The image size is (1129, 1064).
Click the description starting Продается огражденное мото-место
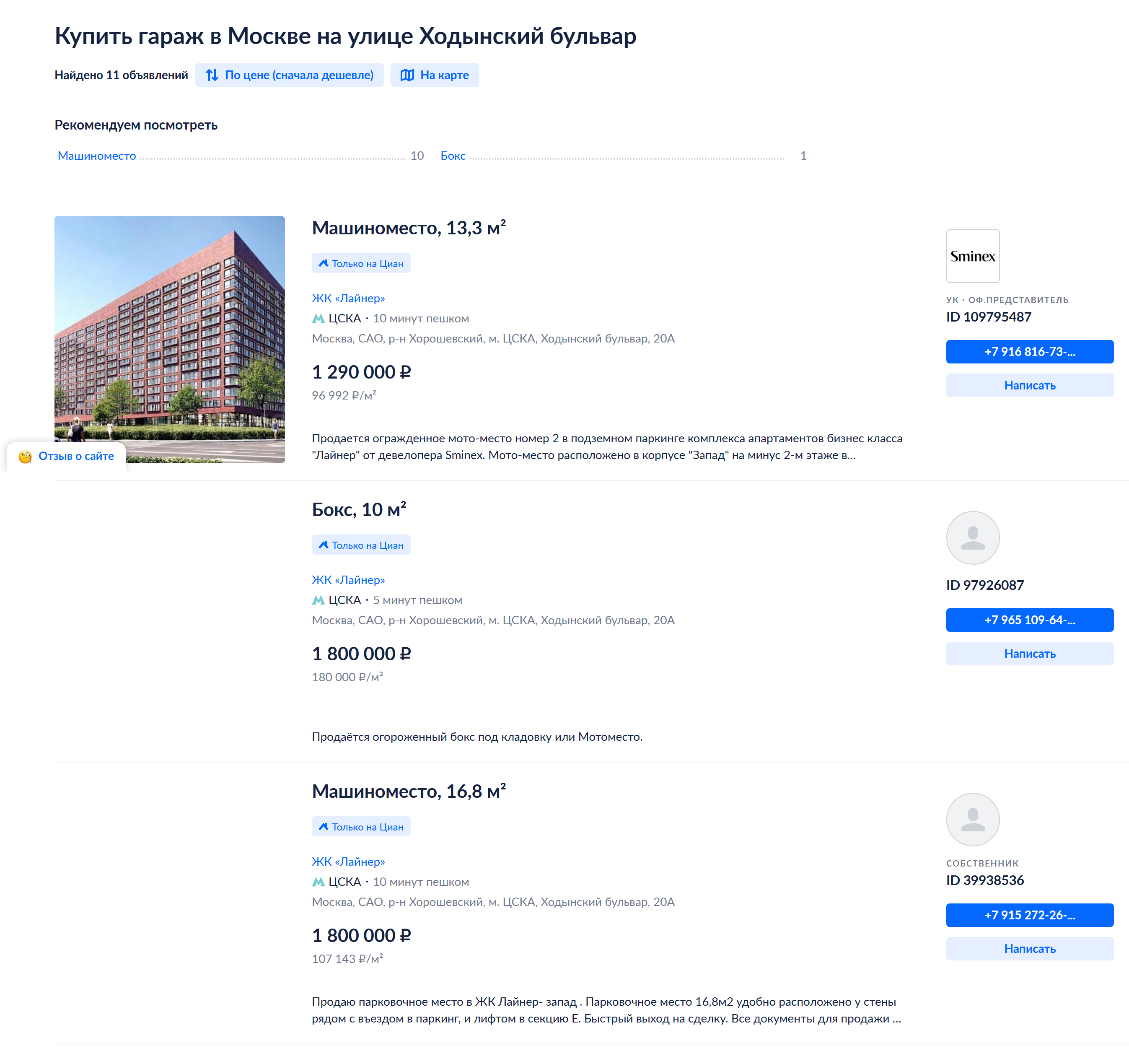[607, 446]
